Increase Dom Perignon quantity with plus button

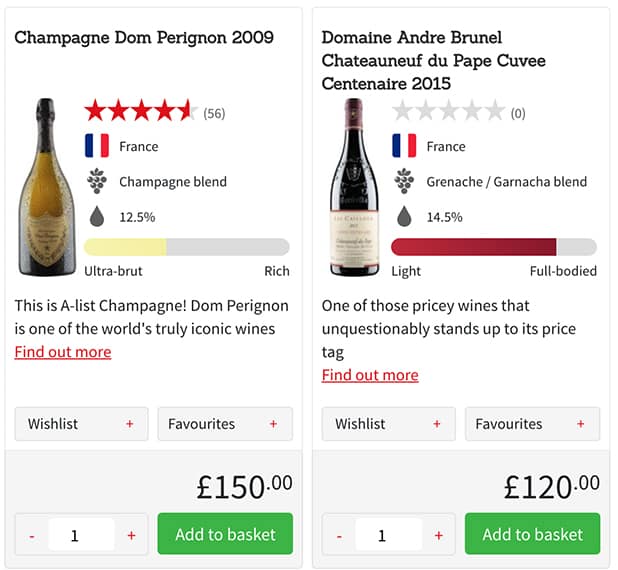pos(131,536)
